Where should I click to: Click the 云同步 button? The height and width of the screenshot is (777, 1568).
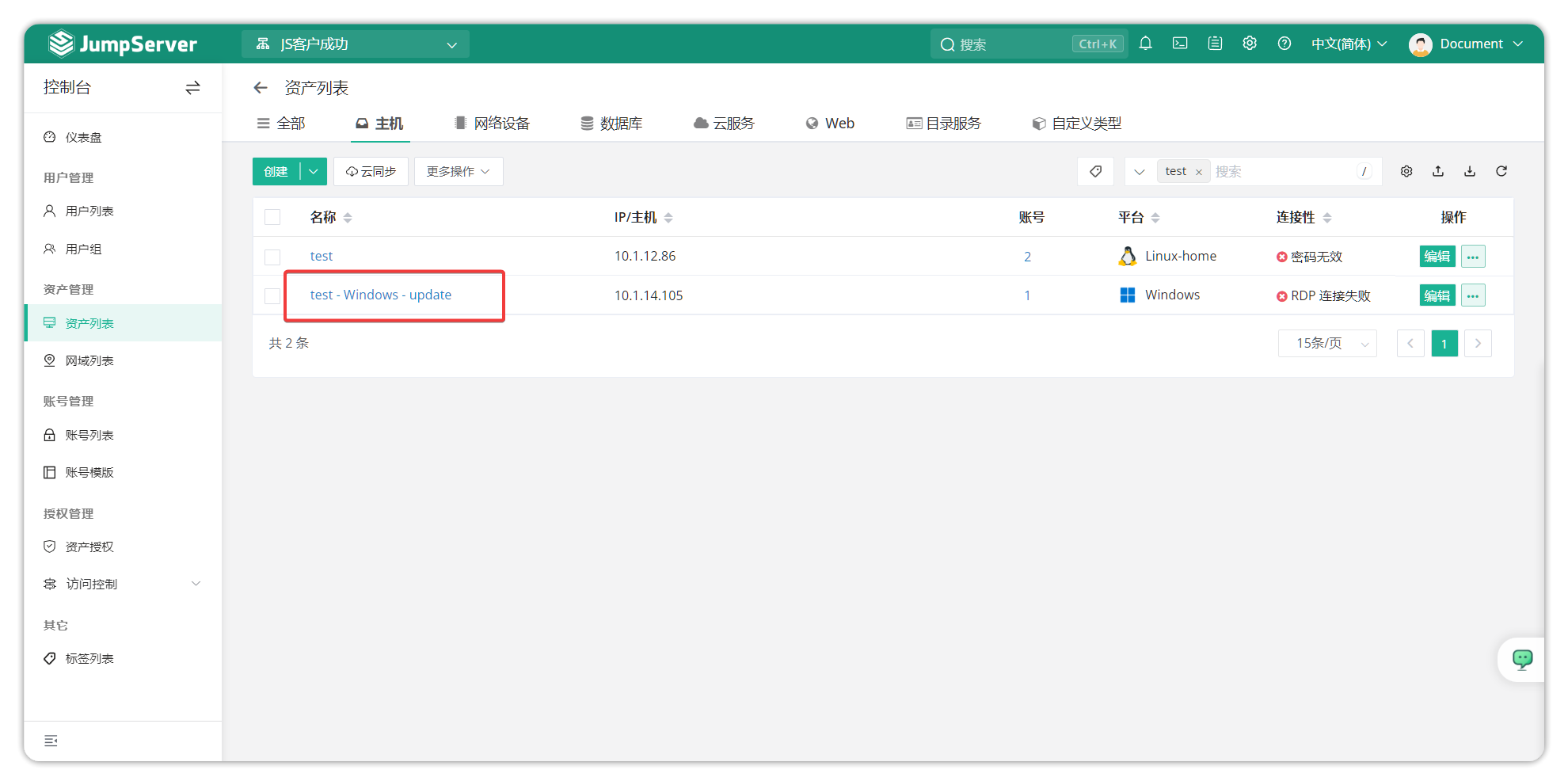click(x=371, y=171)
